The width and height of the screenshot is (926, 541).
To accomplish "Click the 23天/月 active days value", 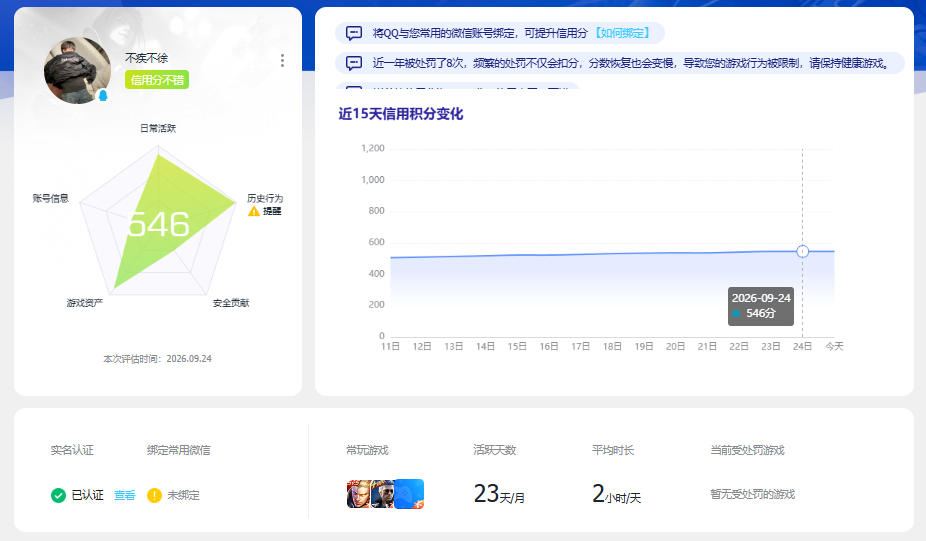I will pos(499,494).
